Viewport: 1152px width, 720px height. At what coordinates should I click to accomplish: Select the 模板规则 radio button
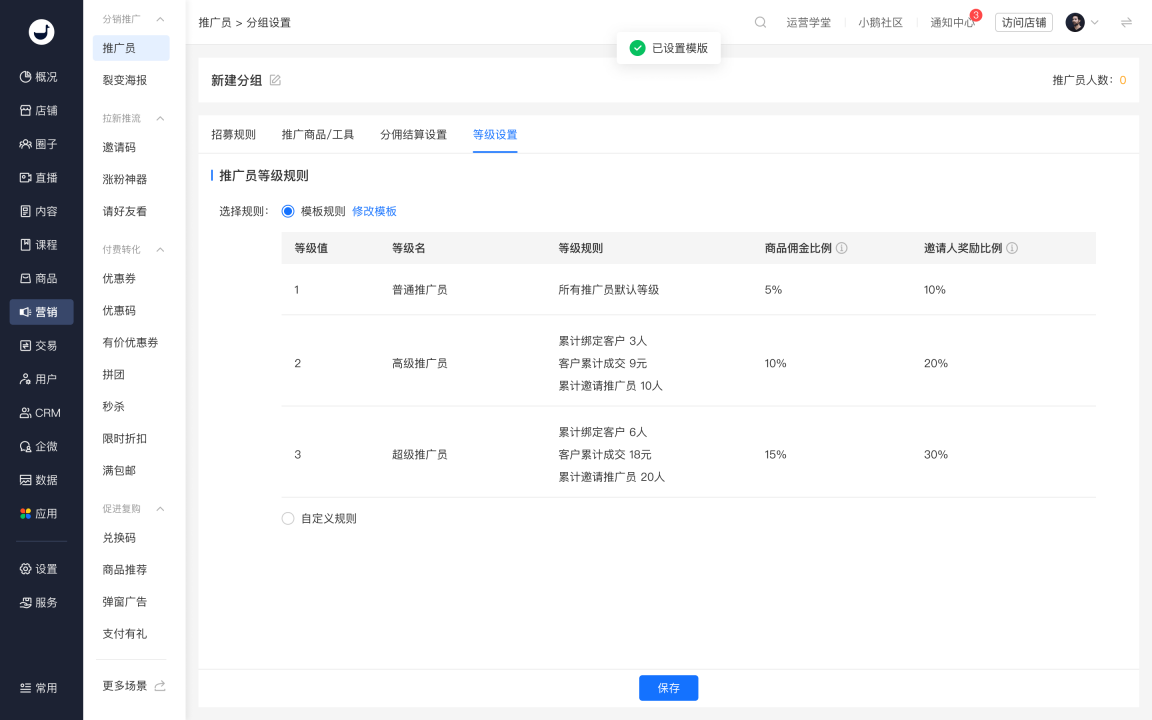(x=288, y=212)
